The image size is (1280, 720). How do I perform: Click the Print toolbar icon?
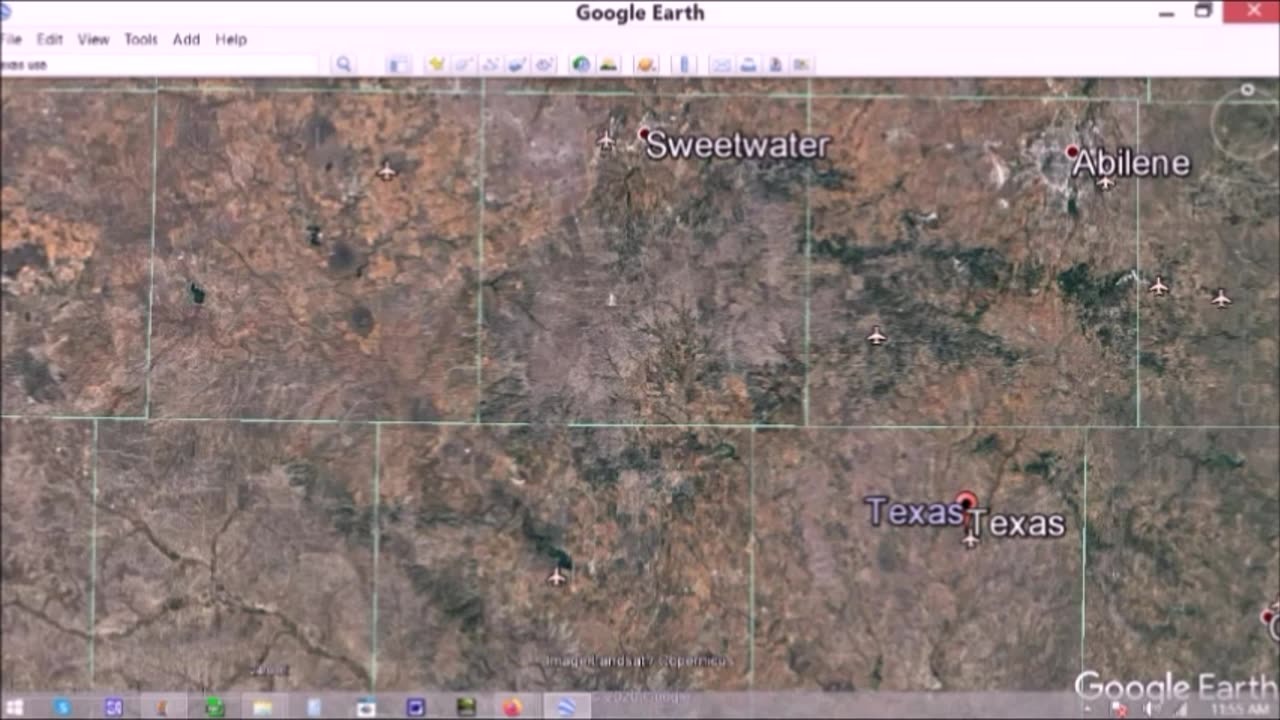(748, 65)
